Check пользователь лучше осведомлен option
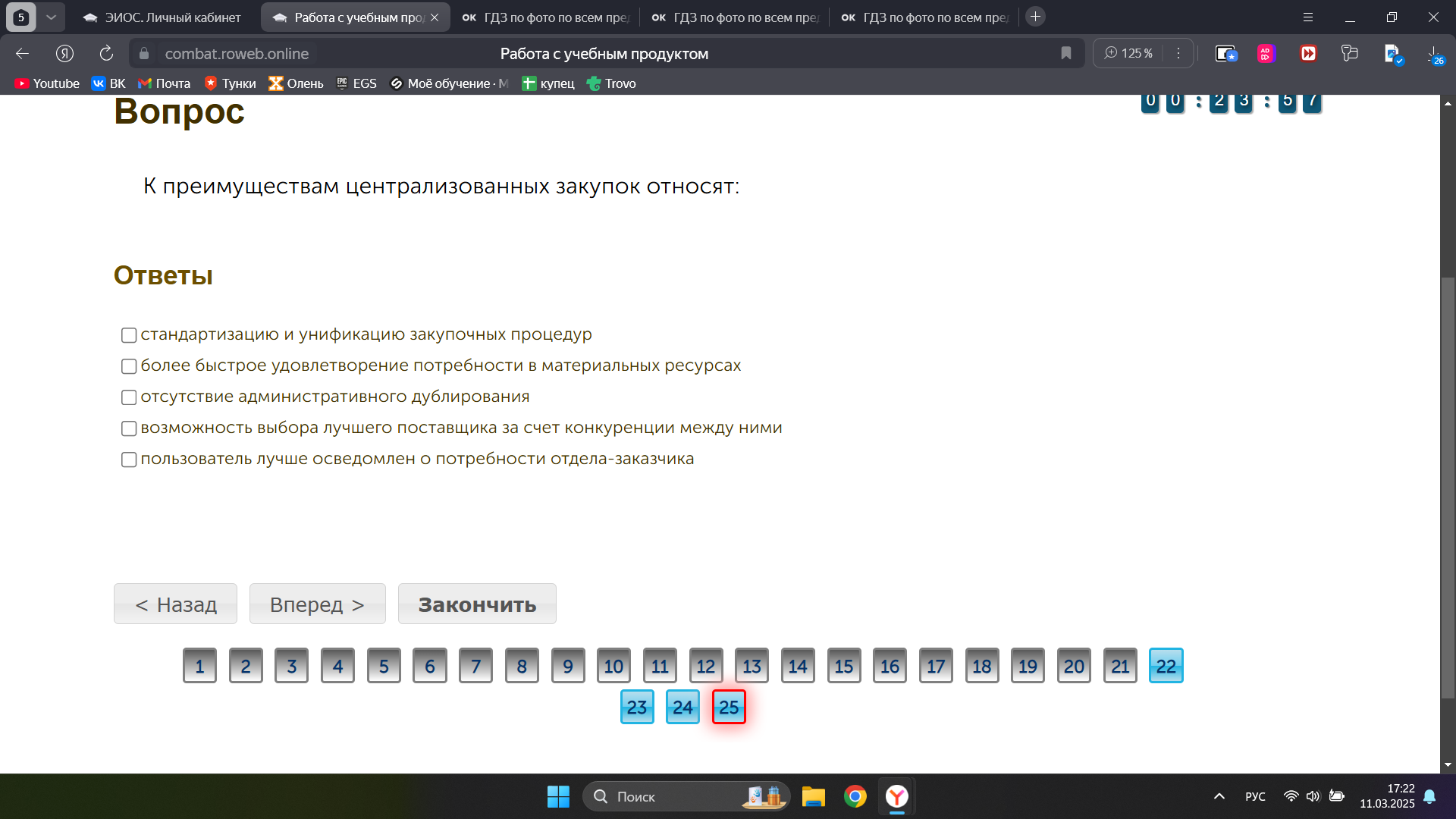The image size is (1456, 819). [129, 460]
